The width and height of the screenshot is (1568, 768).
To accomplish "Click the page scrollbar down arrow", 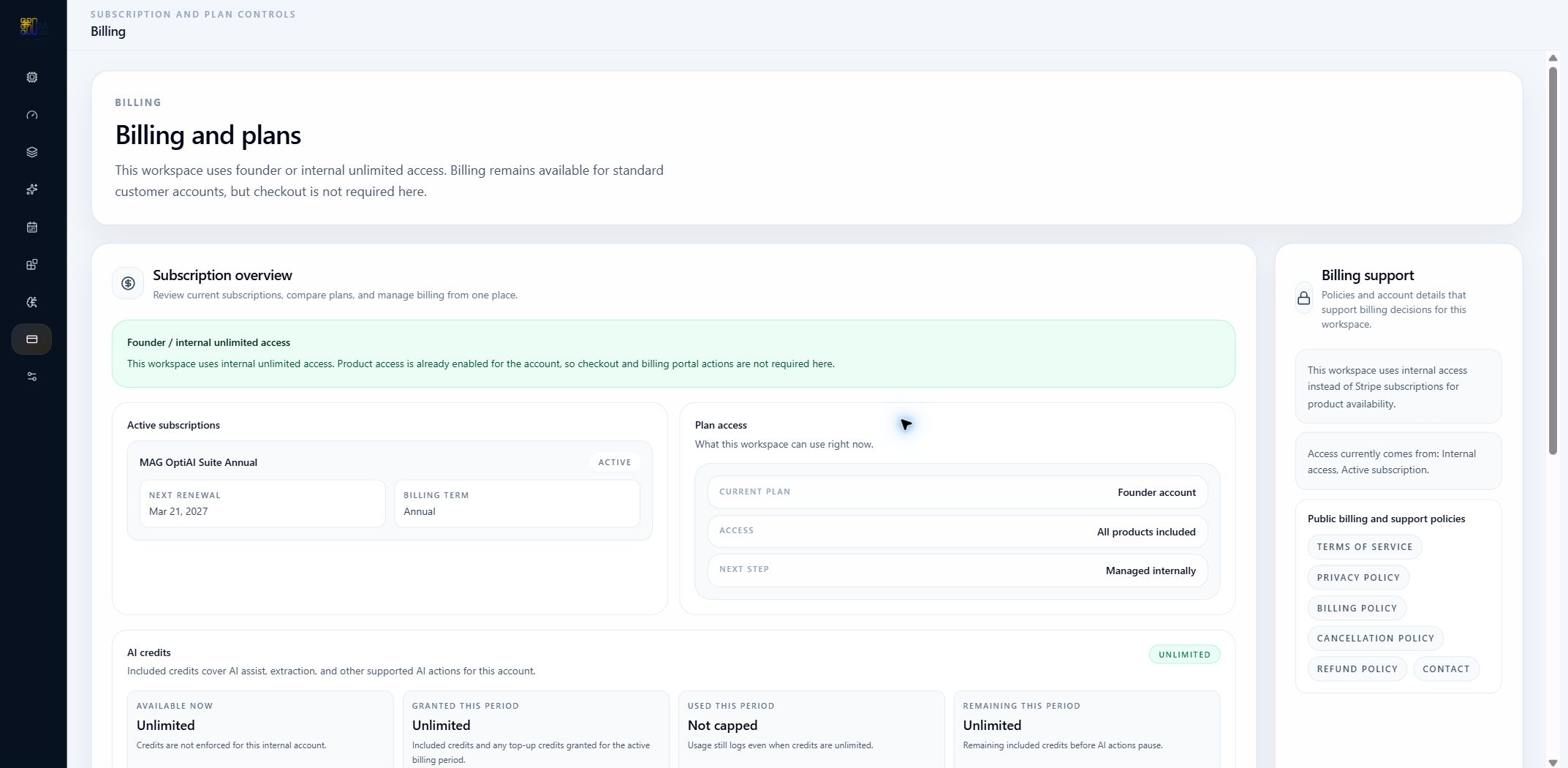I will [1553, 762].
